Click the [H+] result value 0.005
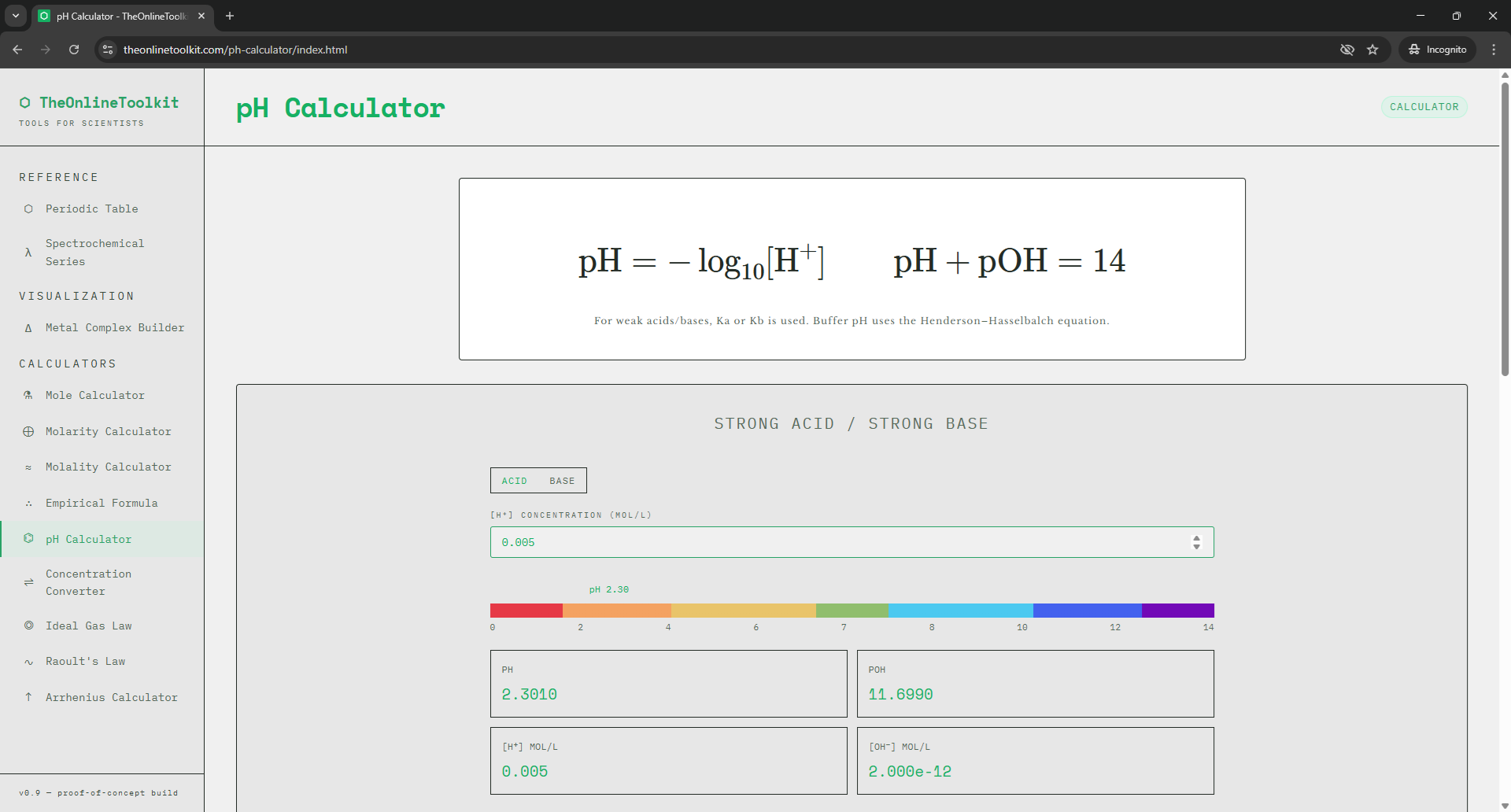The height and width of the screenshot is (812, 1511). 524,772
